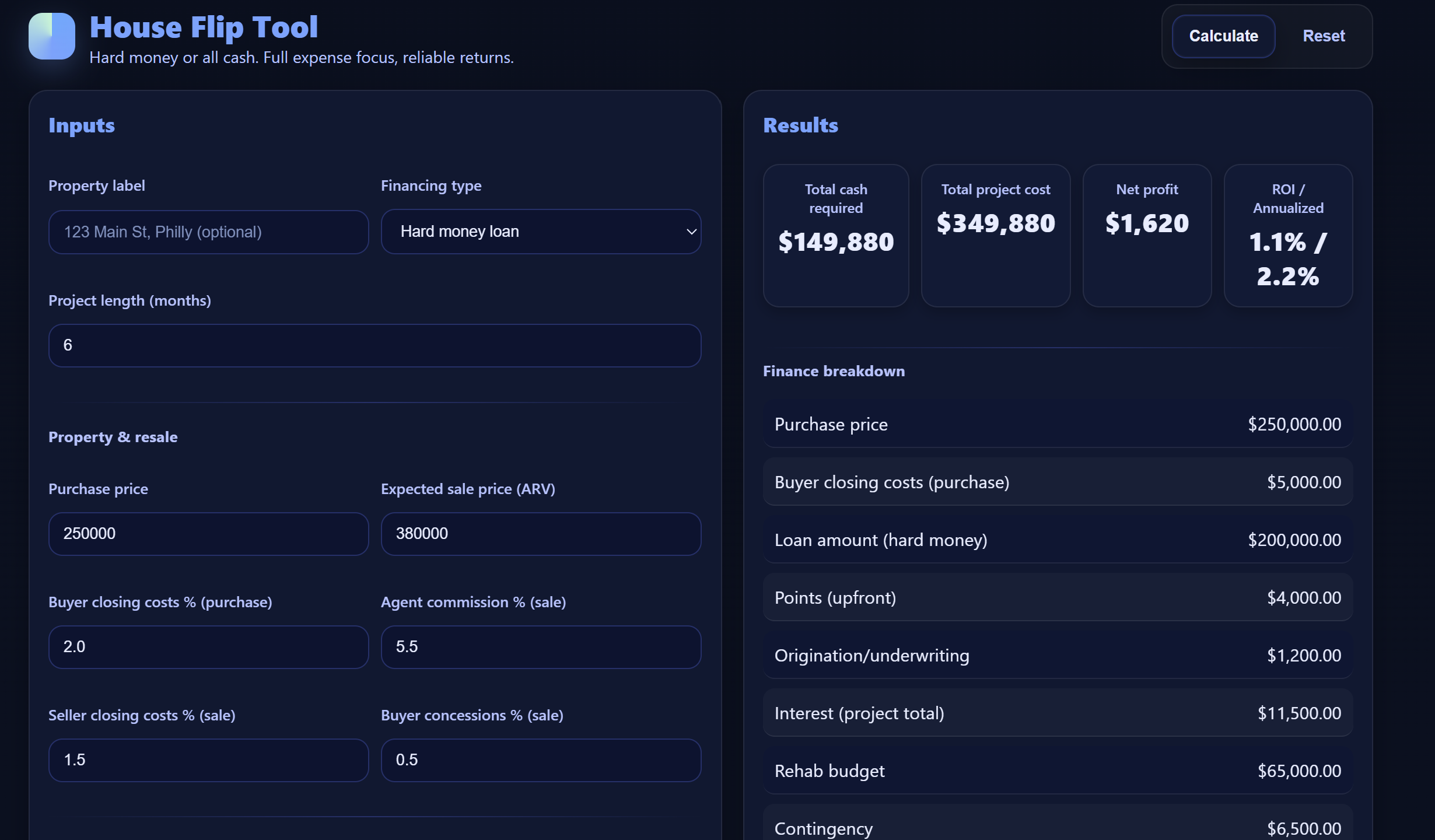This screenshot has height=840, width=1435.
Task: Click the Agent commission % input
Action: 540,647
